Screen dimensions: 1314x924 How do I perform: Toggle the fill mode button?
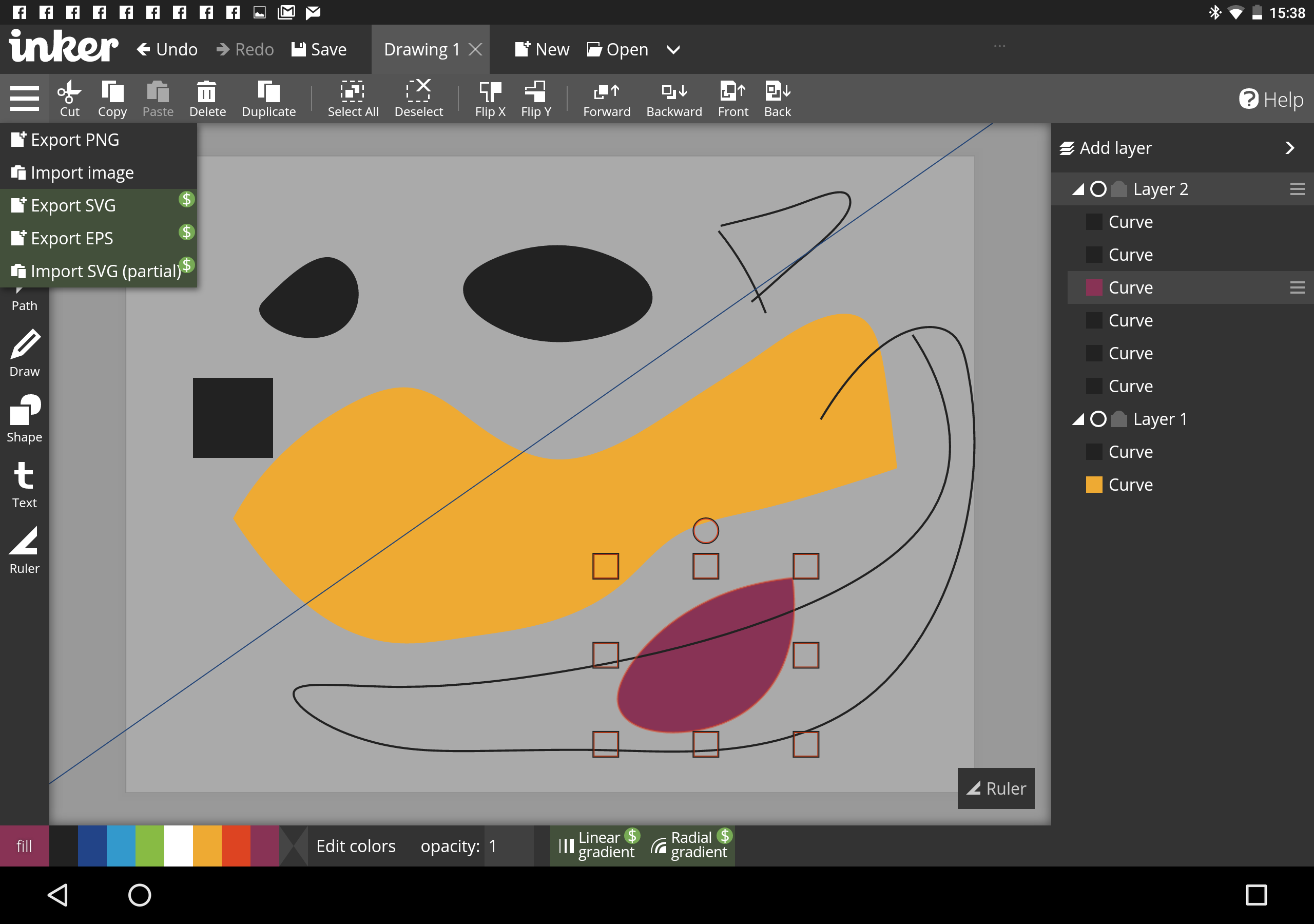25,845
